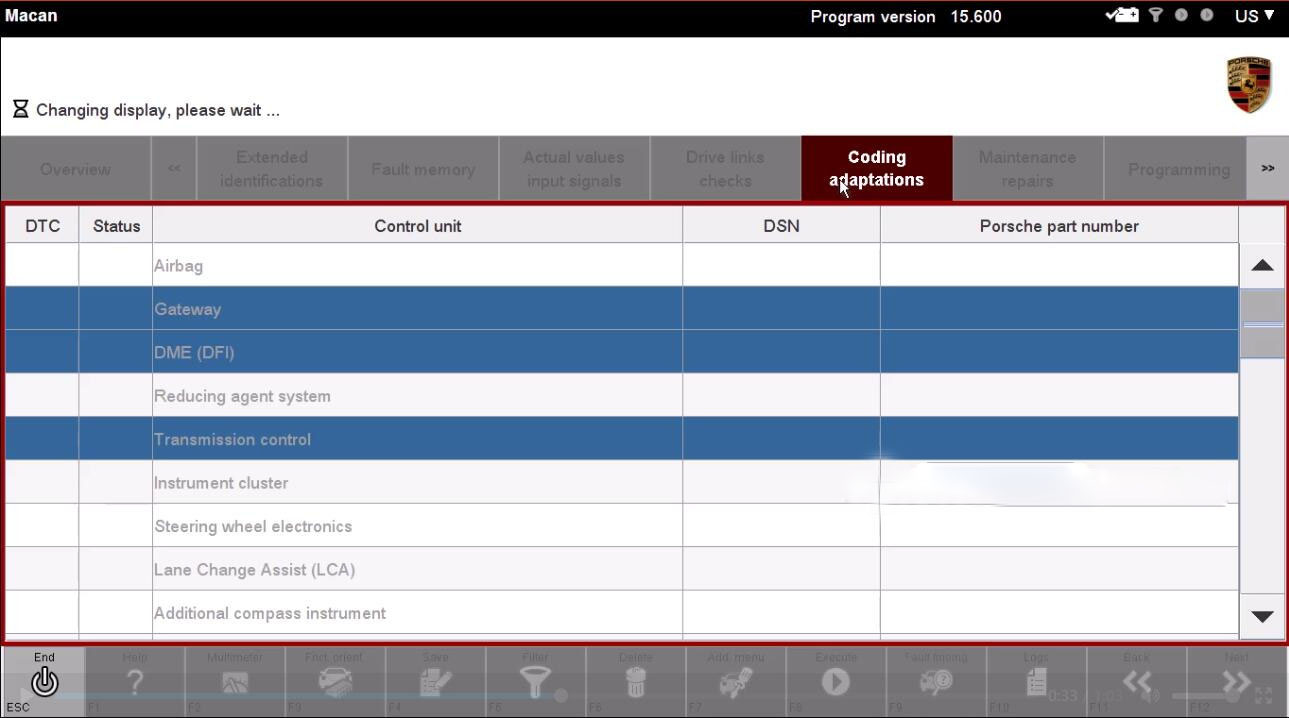Open the Logs toolbar icon
The width and height of the screenshot is (1289, 718).
point(1035,681)
